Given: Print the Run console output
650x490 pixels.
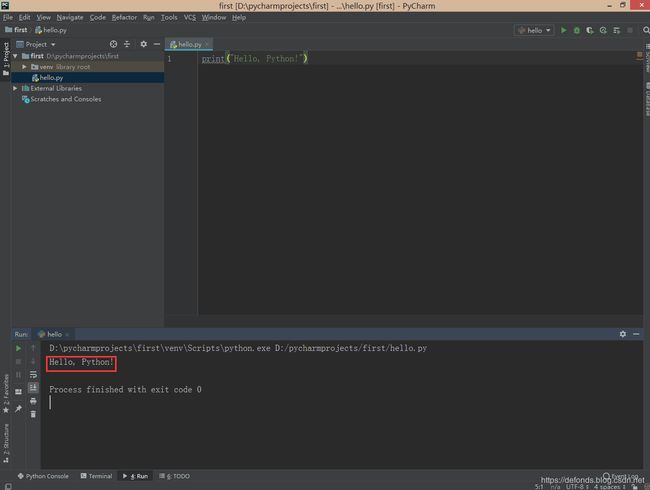Looking at the screenshot, I should click(33, 401).
